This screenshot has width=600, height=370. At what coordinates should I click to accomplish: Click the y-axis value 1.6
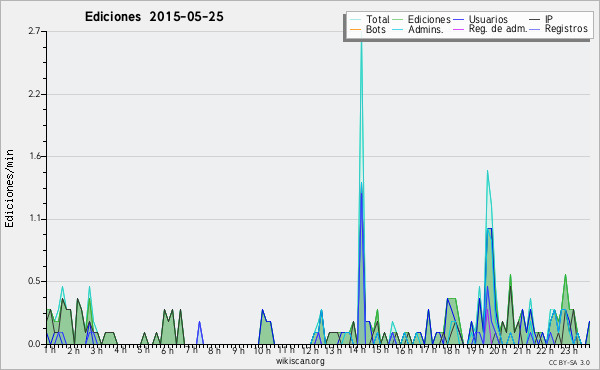(x=34, y=156)
